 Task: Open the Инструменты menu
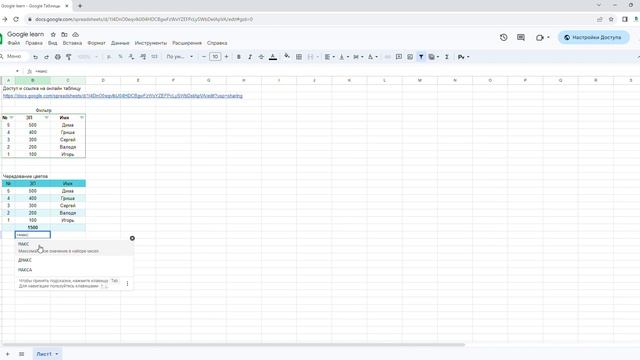tap(151, 43)
